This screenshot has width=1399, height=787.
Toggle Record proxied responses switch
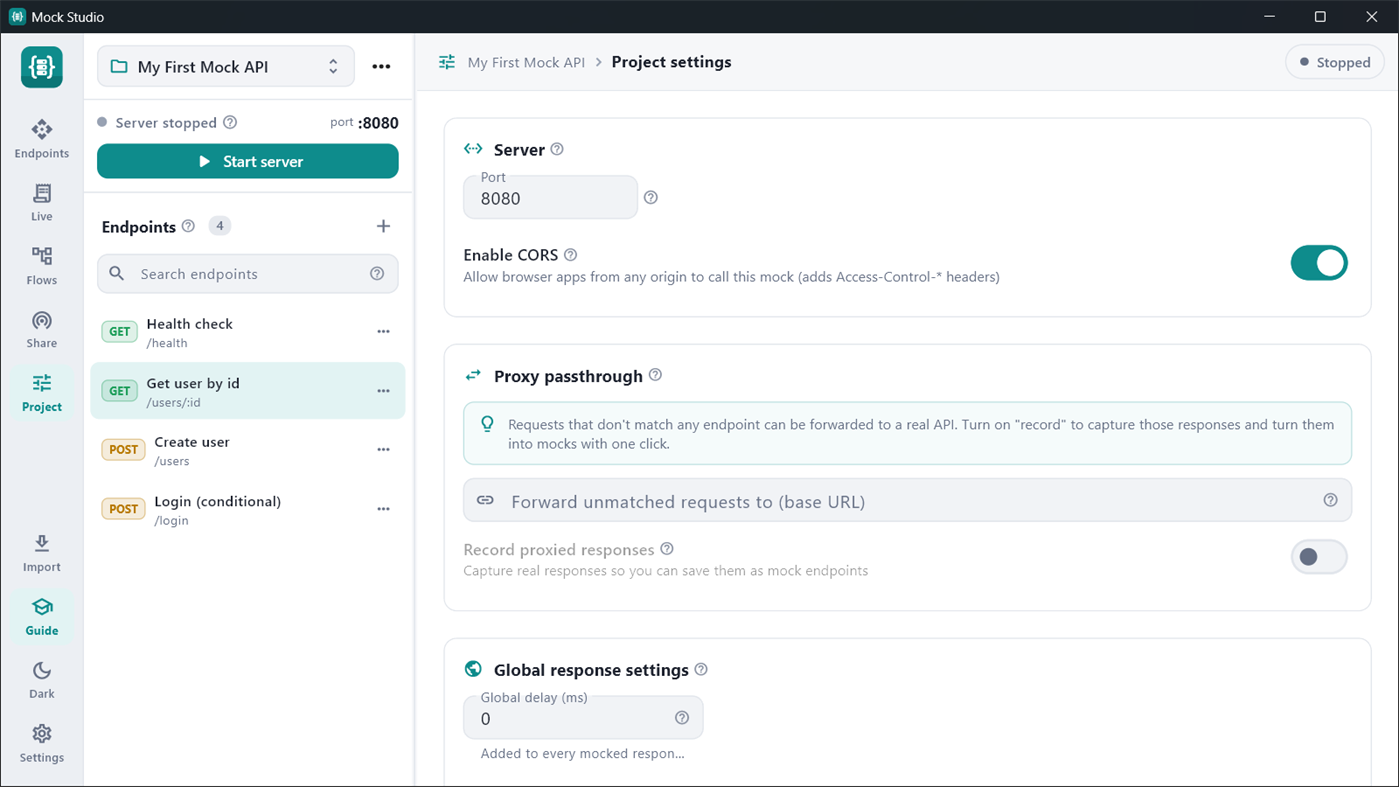[x=1319, y=557]
